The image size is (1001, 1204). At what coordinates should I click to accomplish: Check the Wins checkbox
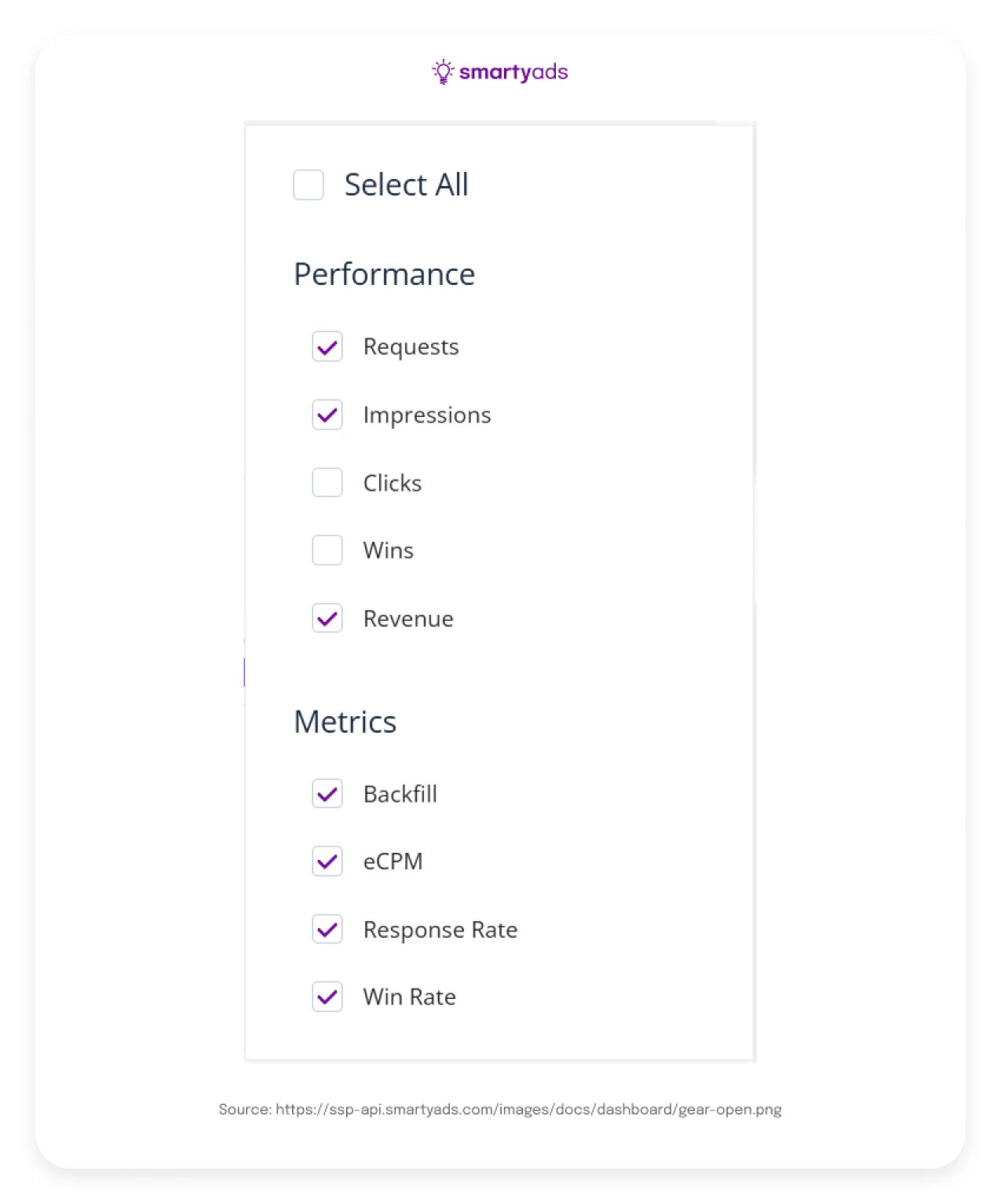[x=327, y=550]
